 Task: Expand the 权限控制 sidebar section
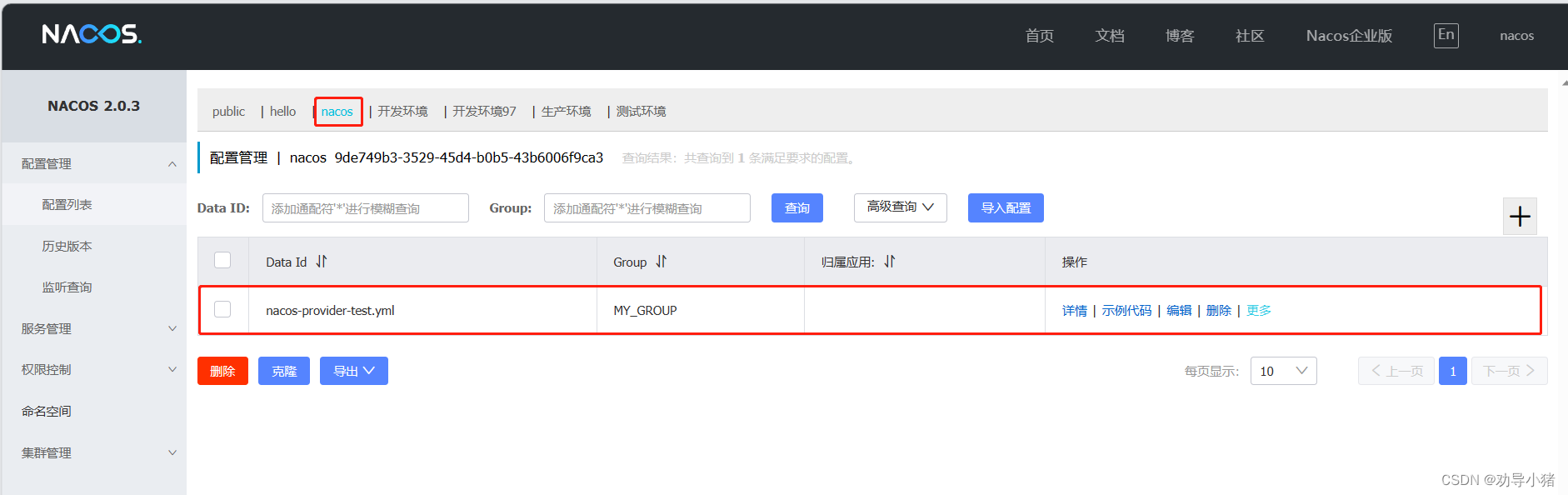[172, 369]
